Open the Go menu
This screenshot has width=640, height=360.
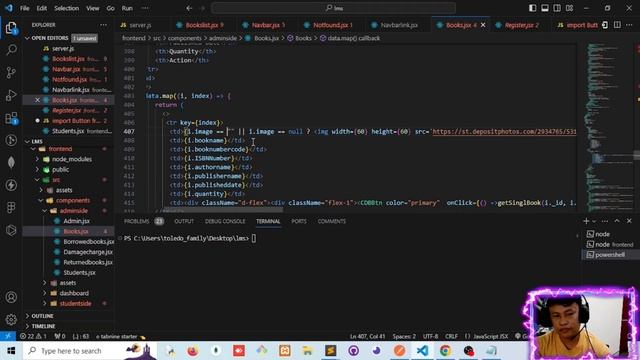110,8
